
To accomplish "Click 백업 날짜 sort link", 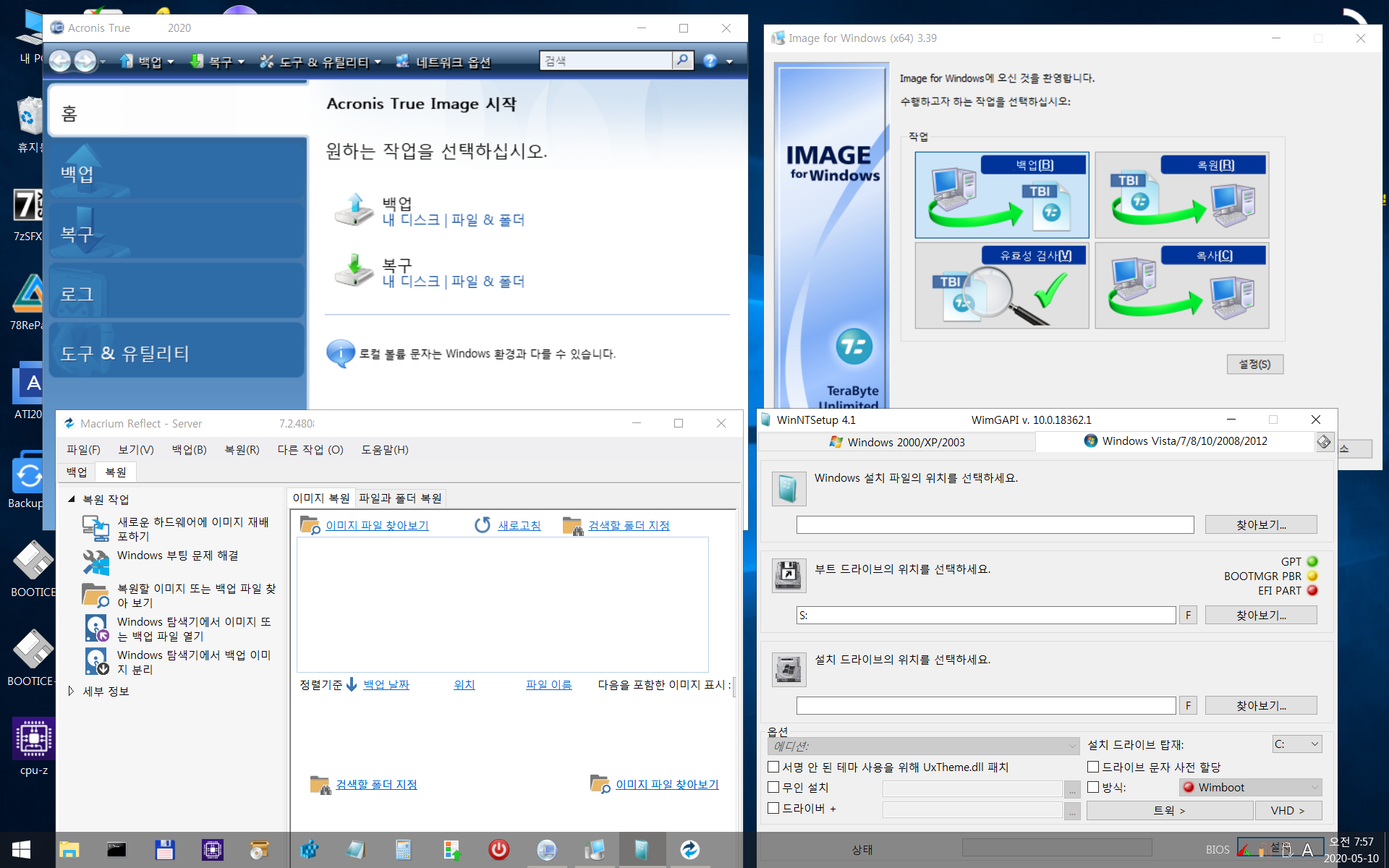I will click(386, 684).
